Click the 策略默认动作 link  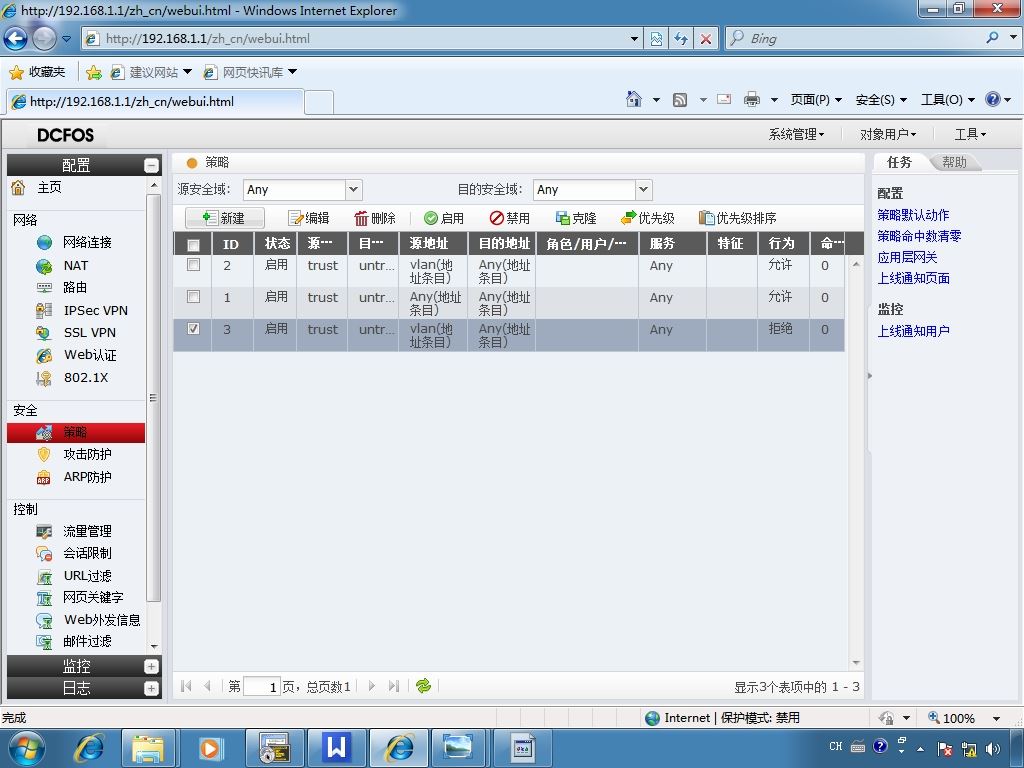[x=913, y=215]
